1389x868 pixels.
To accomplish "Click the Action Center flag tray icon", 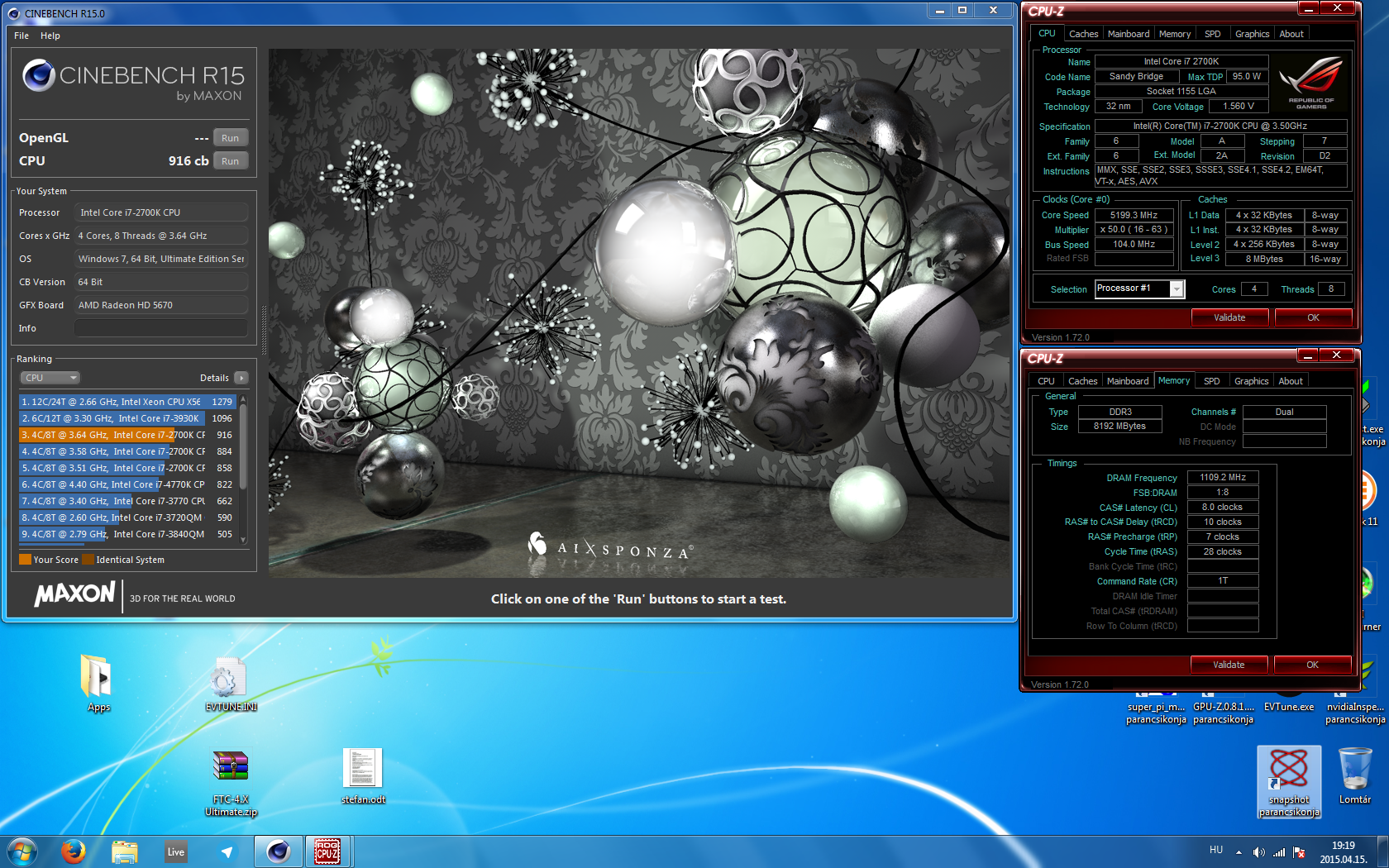I will click(1299, 851).
